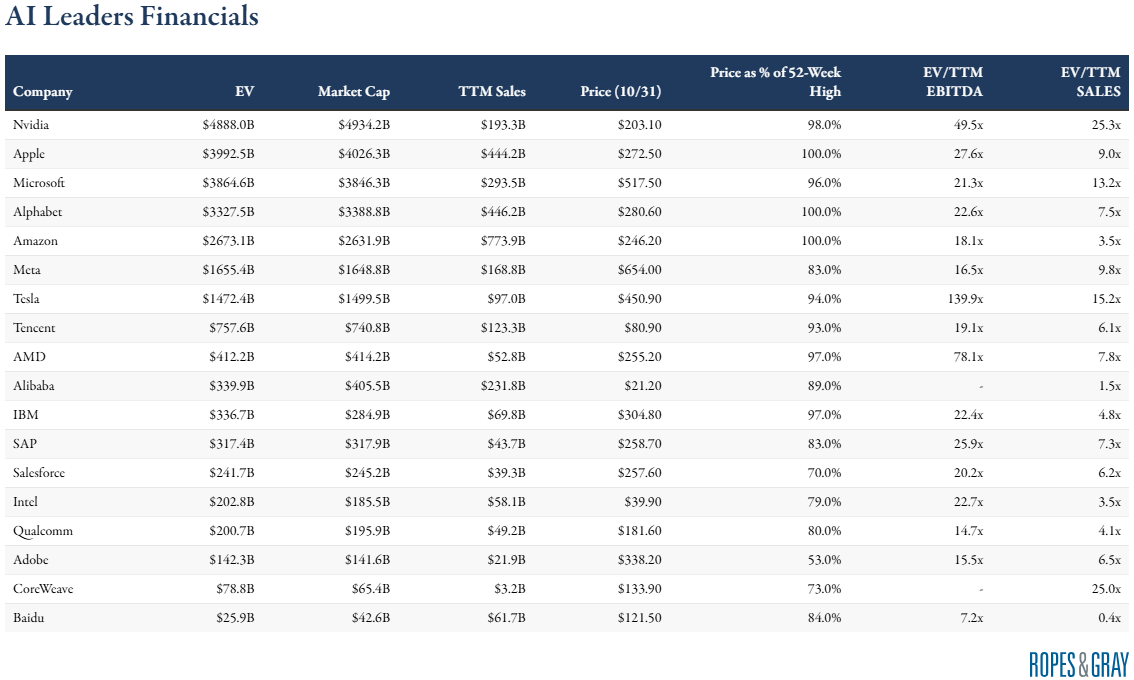Click the Tesla company name
The image size is (1134, 680).
click(26, 299)
